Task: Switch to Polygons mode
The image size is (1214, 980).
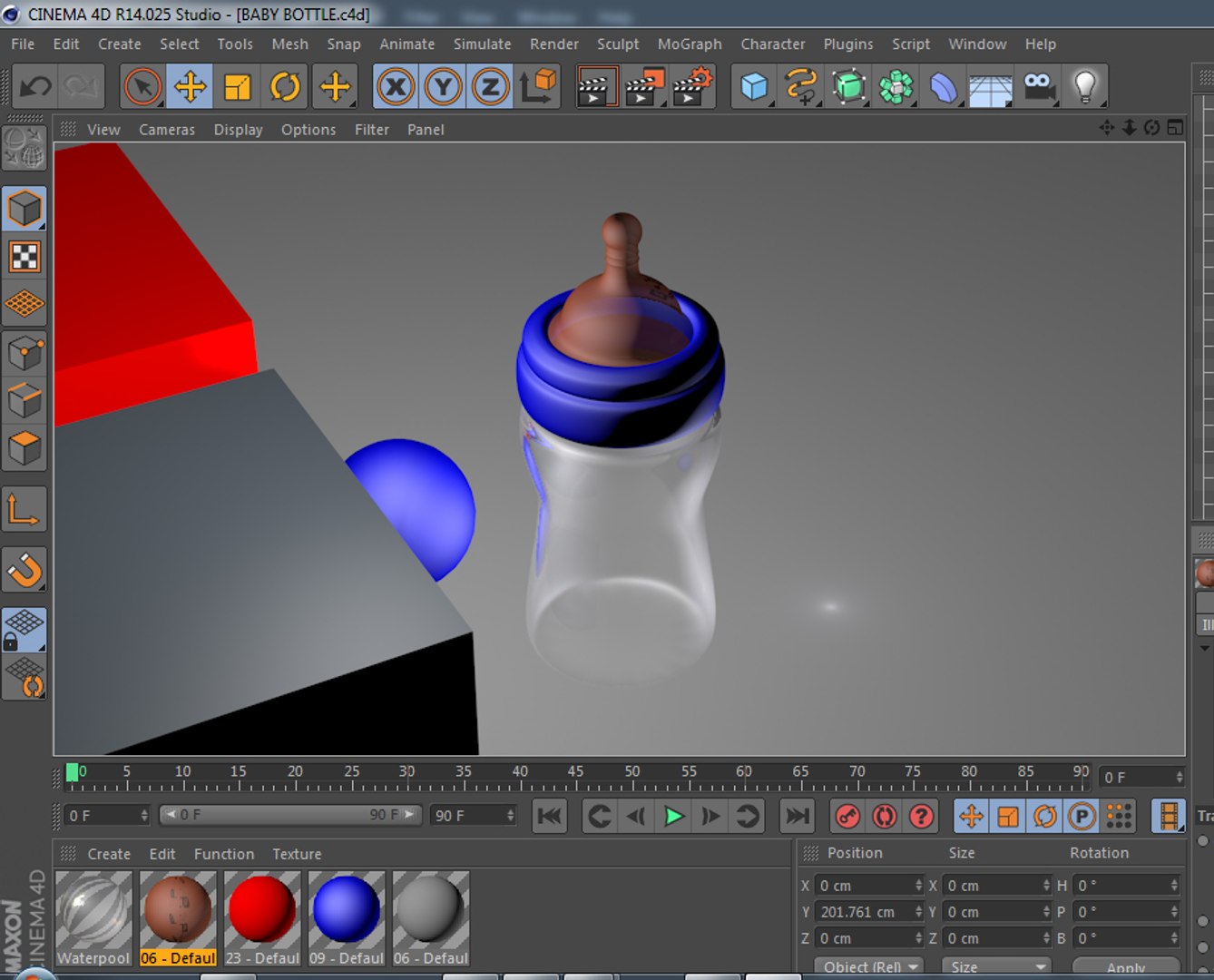Action: coord(24,448)
